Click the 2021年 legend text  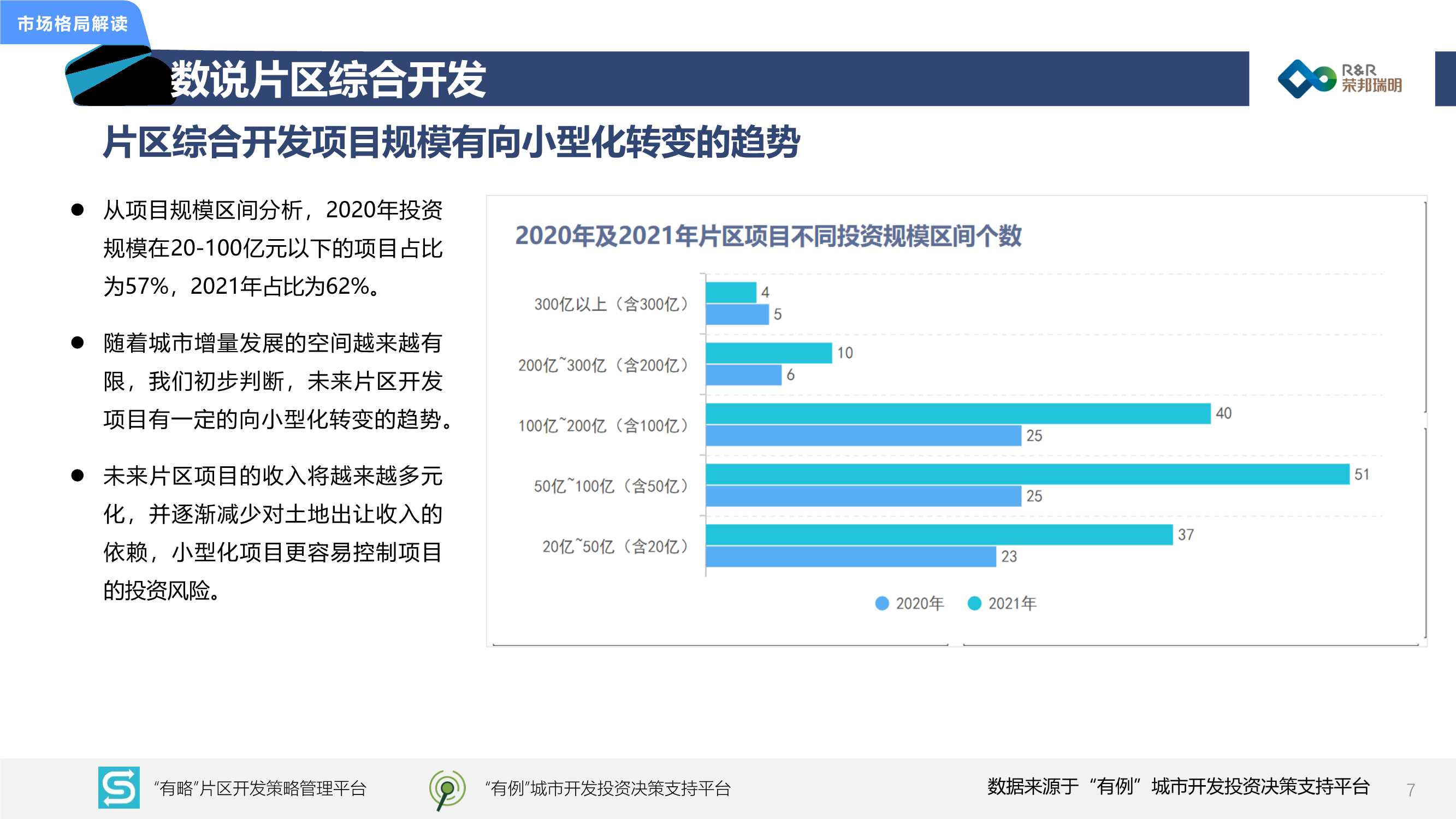click(1012, 603)
